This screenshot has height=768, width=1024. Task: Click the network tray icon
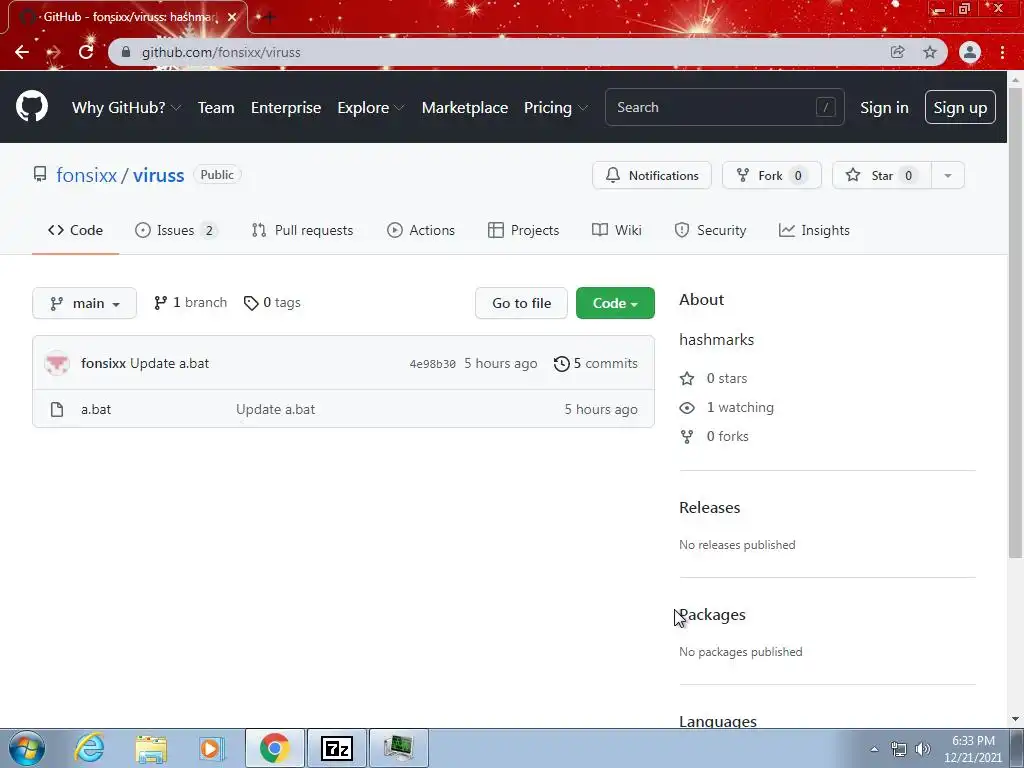point(899,749)
